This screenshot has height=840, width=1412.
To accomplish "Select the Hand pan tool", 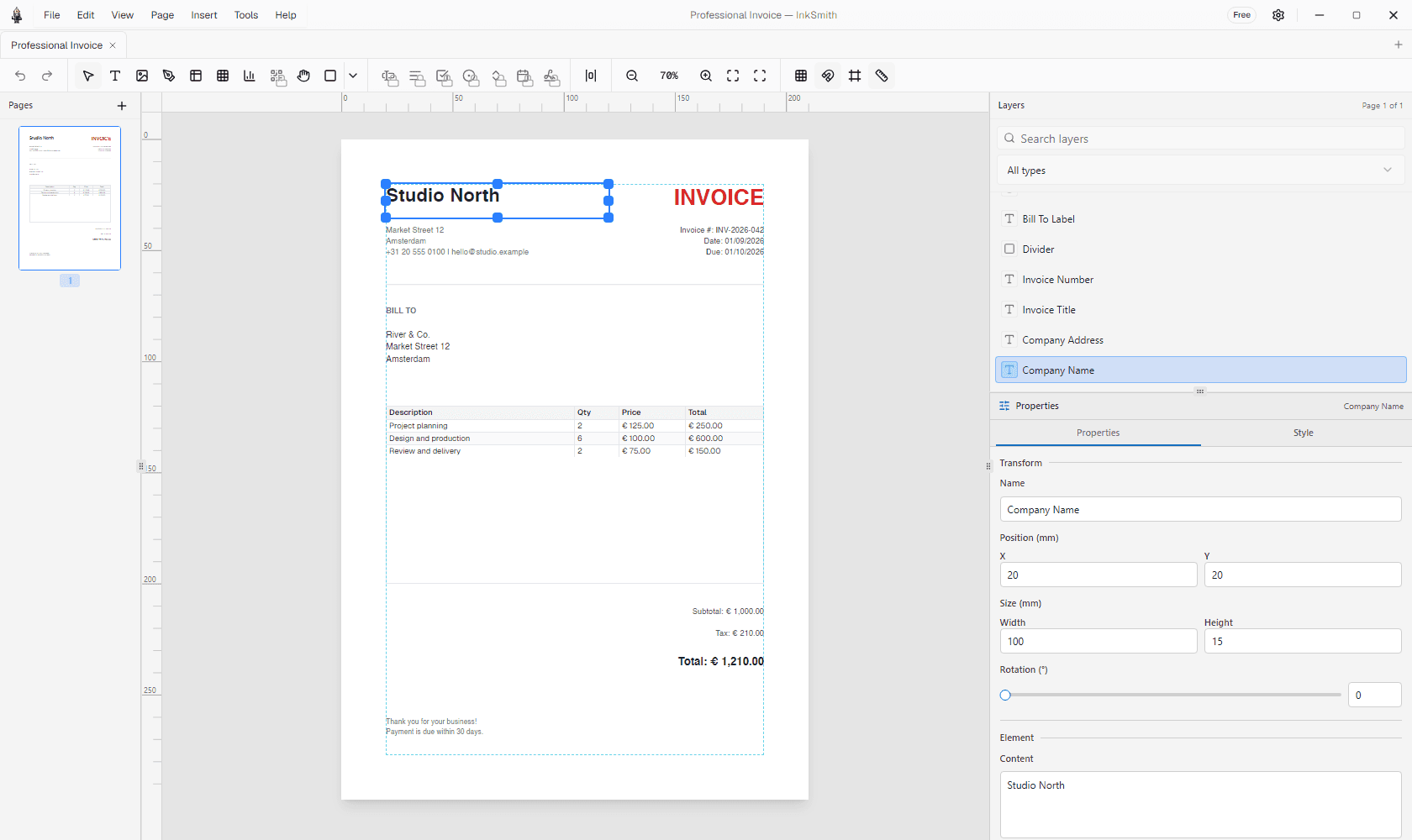I will (303, 76).
